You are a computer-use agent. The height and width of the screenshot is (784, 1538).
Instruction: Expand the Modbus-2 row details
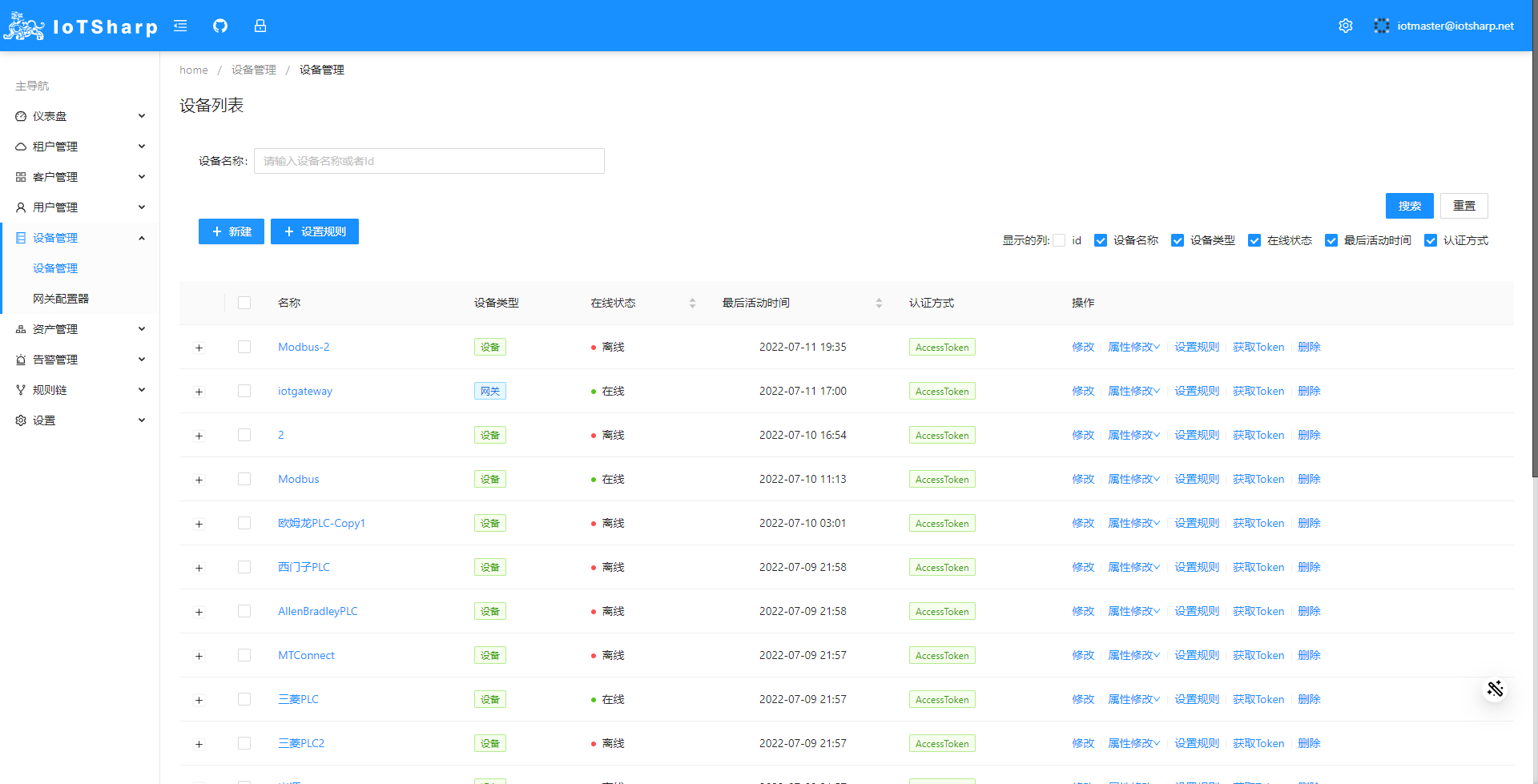coord(199,348)
